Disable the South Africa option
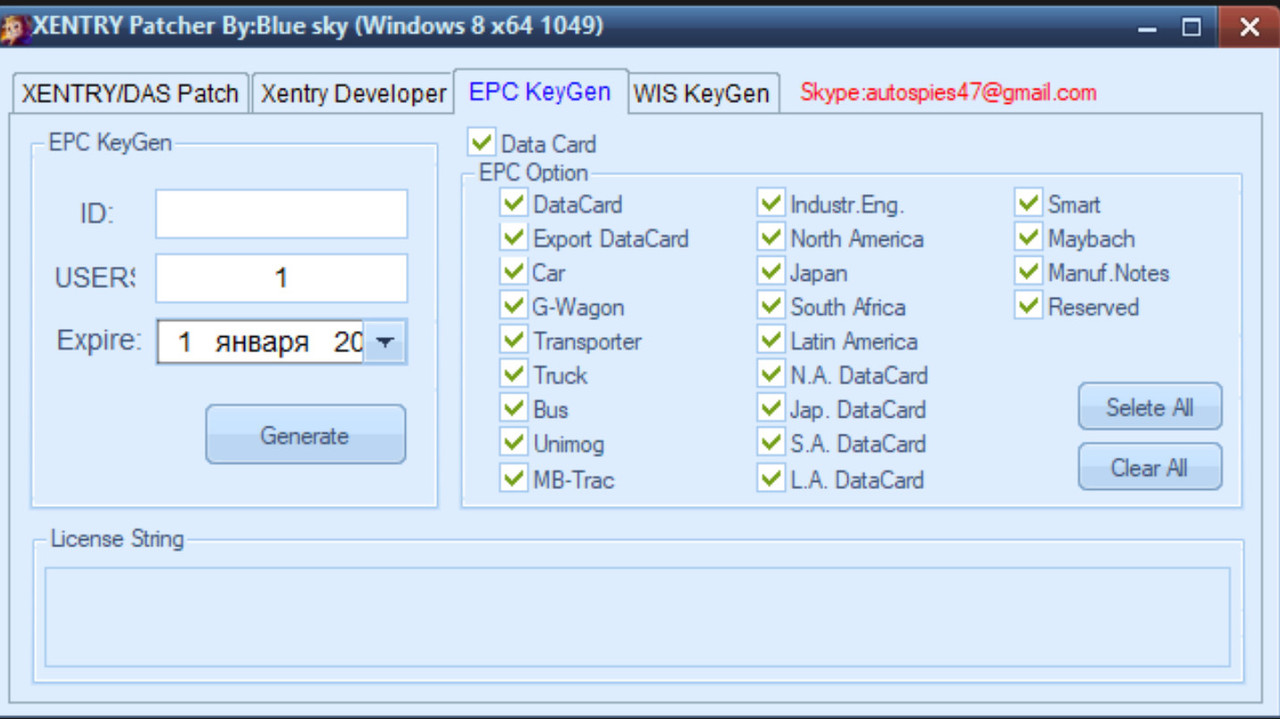The height and width of the screenshot is (719, 1280). click(770, 306)
